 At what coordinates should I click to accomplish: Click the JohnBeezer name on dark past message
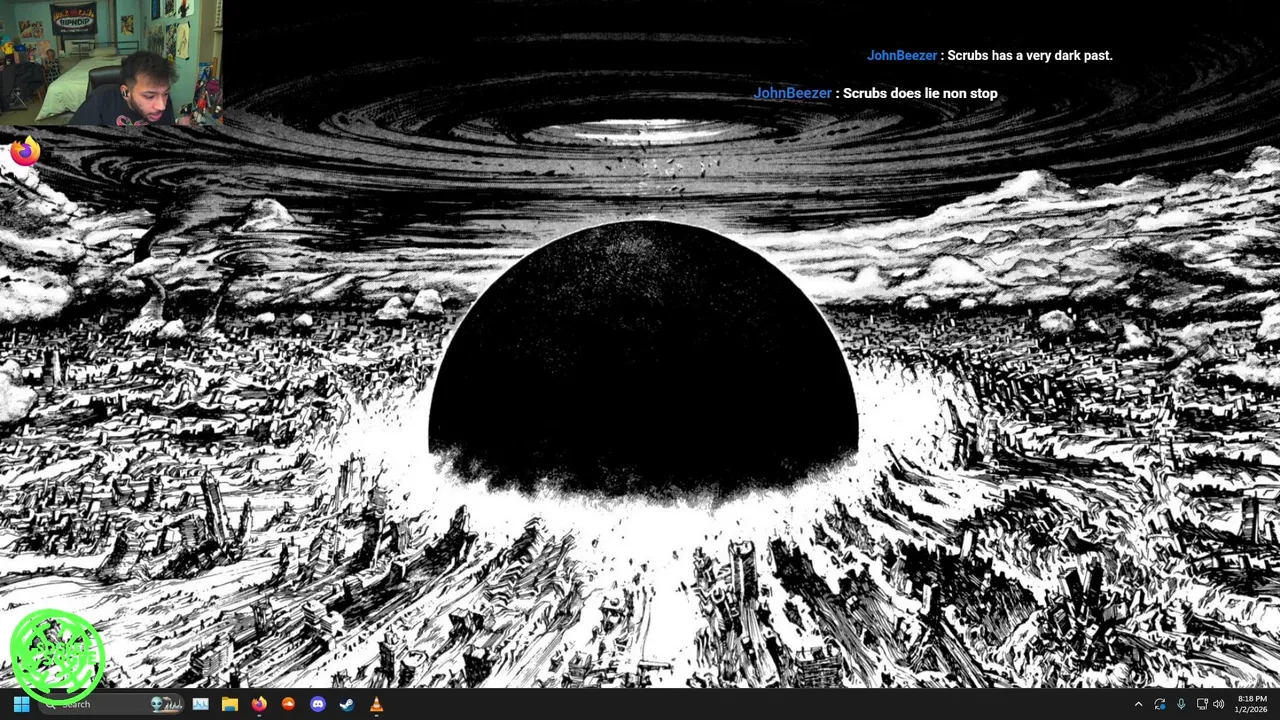(x=902, y=55)
